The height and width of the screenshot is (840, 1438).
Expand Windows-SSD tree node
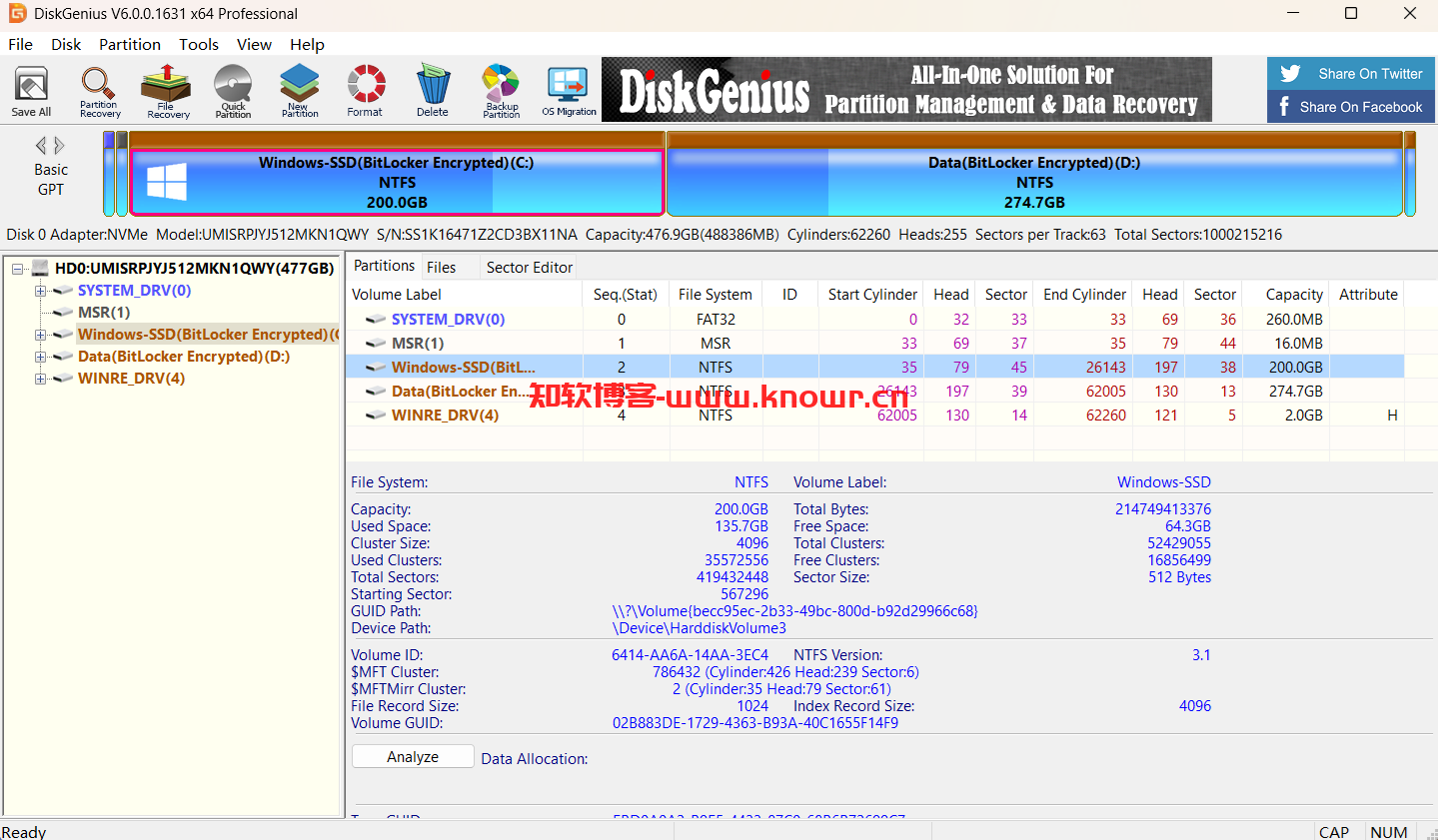click(x=40, y=335)
